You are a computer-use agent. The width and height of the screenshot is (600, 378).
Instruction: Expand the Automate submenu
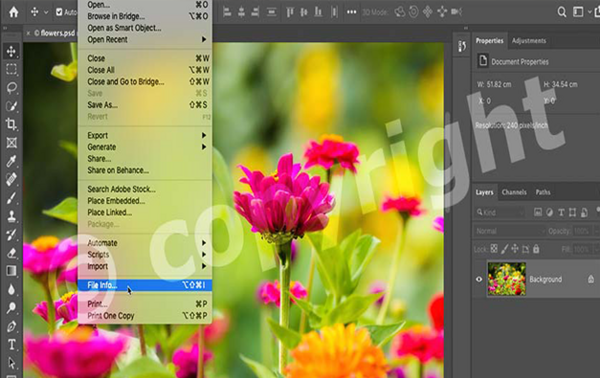145,243
